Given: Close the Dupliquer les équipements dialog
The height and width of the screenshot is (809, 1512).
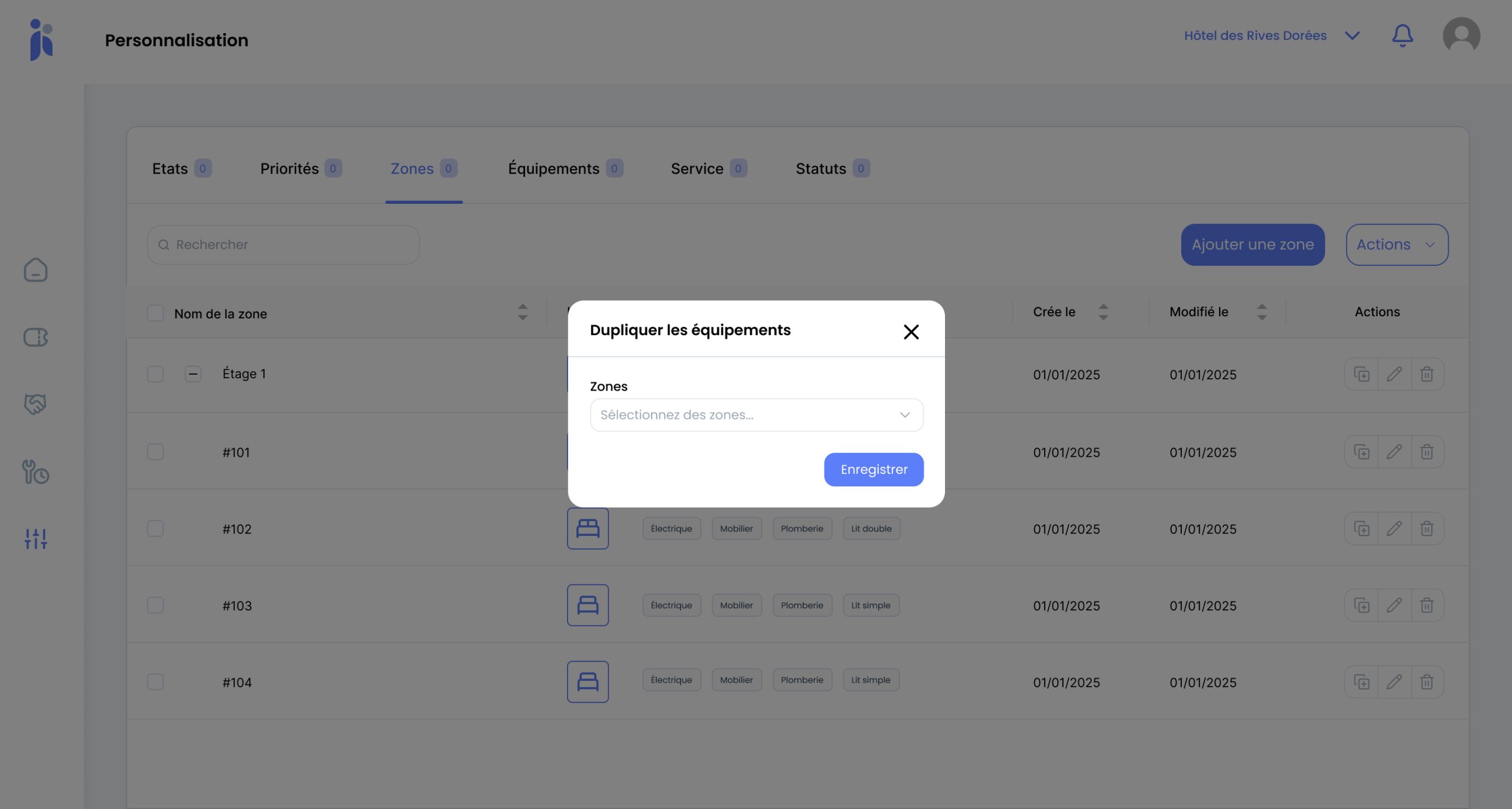Looking at the screenshot, I should [911, 332].
